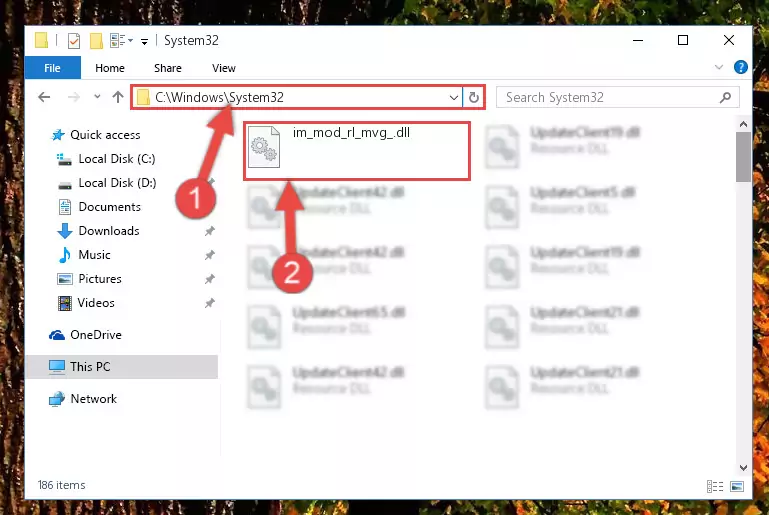Click the address bar path C:\Windows\System32
769x515 pixels.
tap(219, 97)
